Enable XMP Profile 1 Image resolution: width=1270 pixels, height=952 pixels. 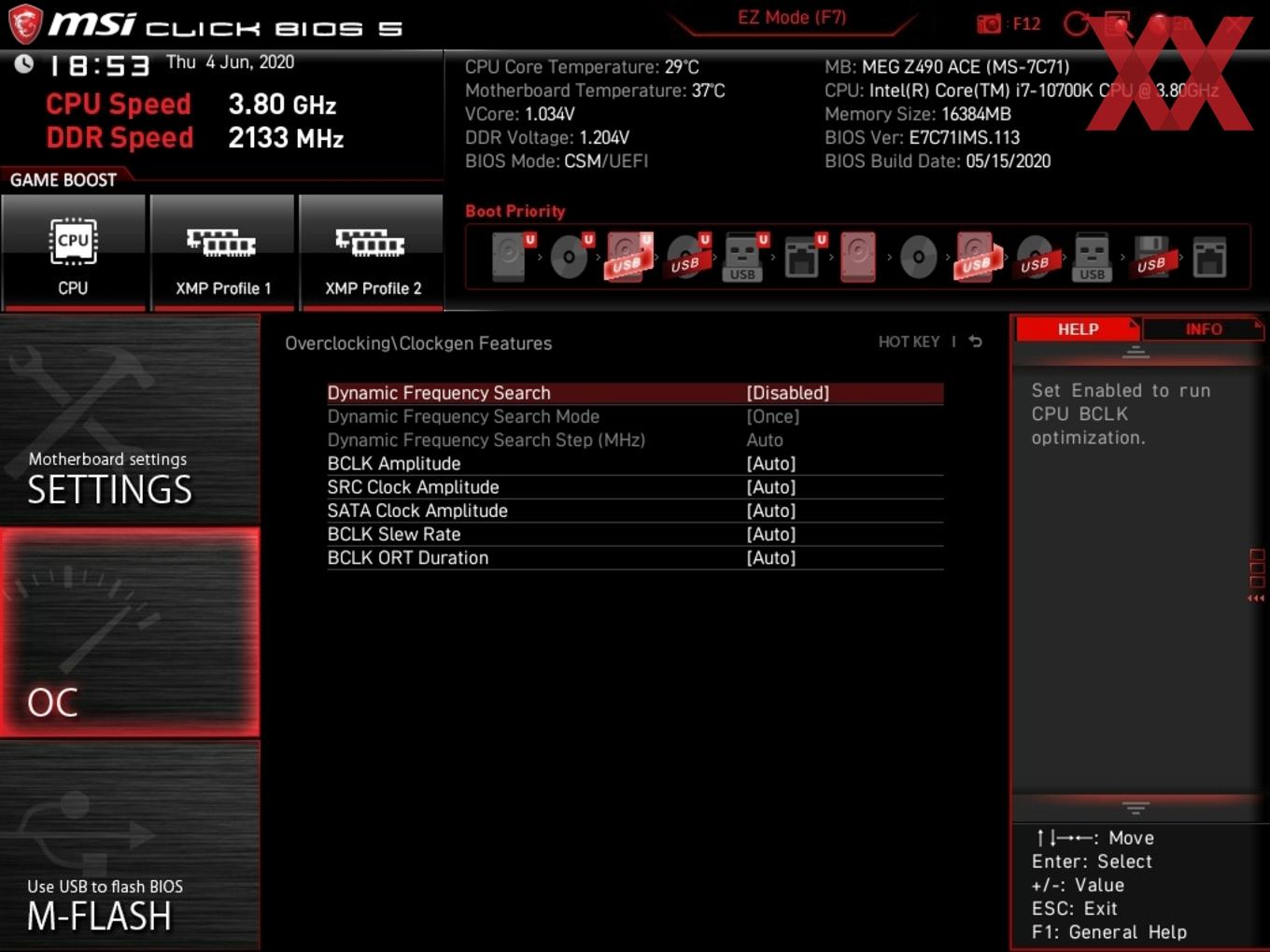pyautogui.click(x=222, y=252)
